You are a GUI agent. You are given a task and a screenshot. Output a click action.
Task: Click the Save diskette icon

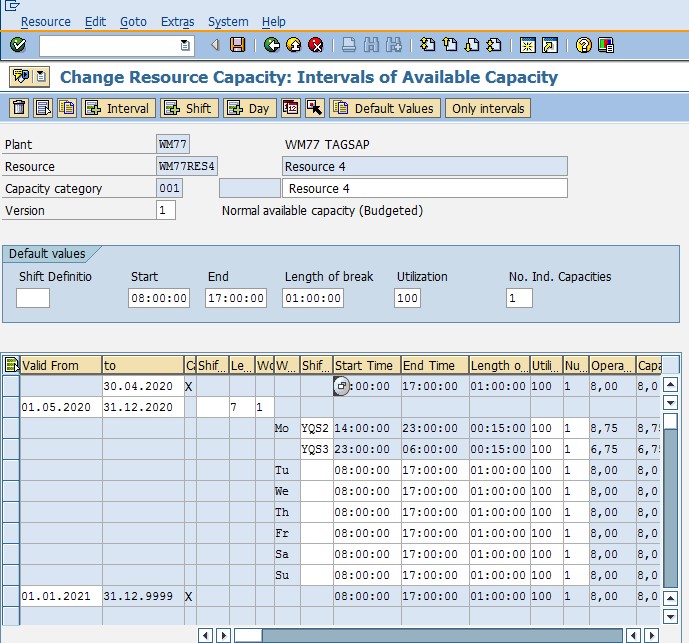[237, 45]
